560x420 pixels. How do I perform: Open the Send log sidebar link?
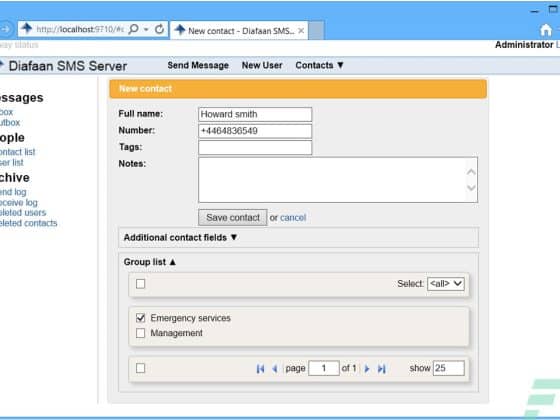click(x=13, y=192)
